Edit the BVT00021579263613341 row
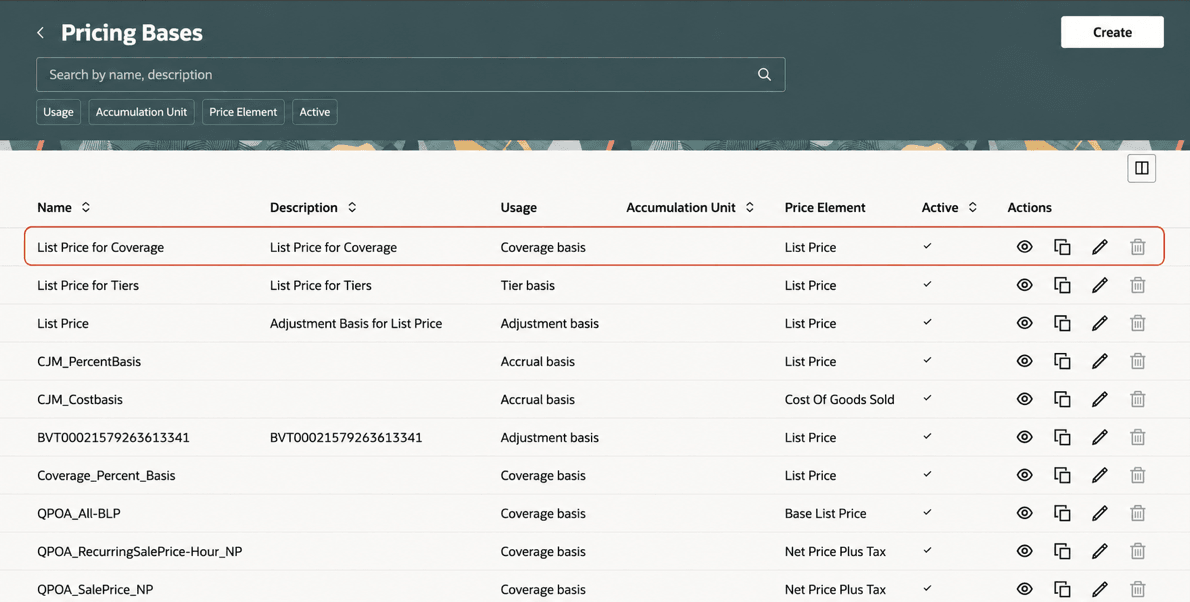The width and height of the screenshot is (1190, 602). (1100, 437)
